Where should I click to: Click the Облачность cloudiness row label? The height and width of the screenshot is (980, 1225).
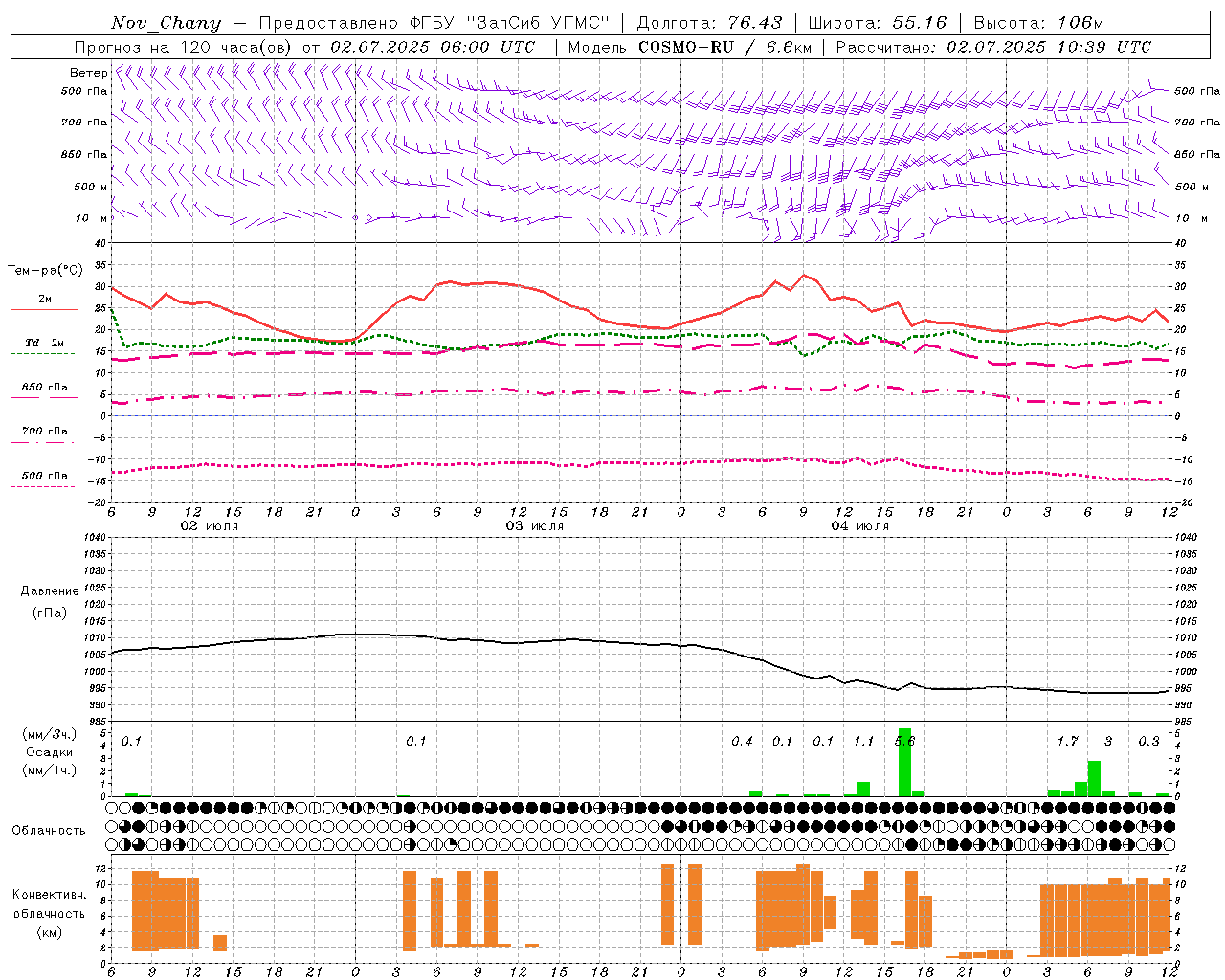click(49, 830)
